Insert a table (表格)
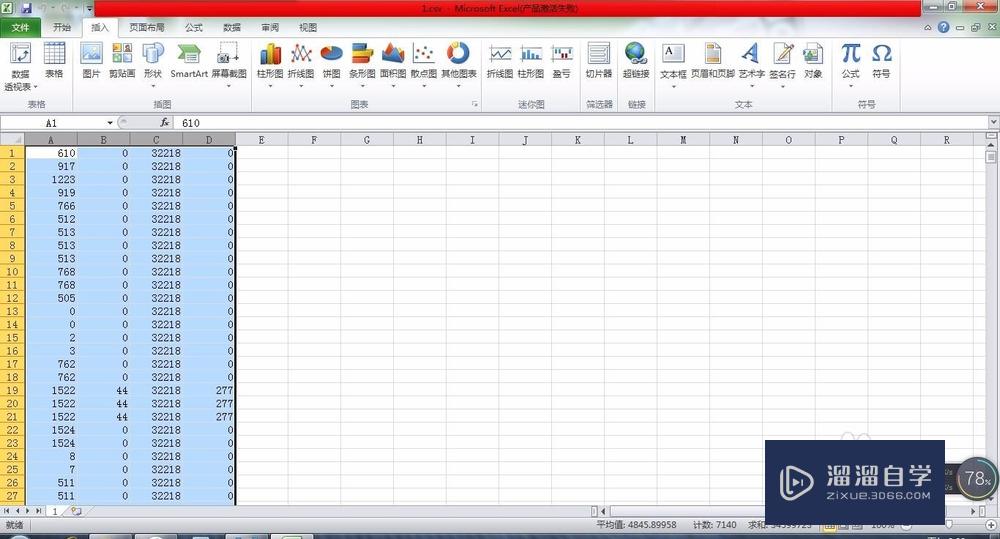The image size is (1000, 539). [x=54, y=61]
